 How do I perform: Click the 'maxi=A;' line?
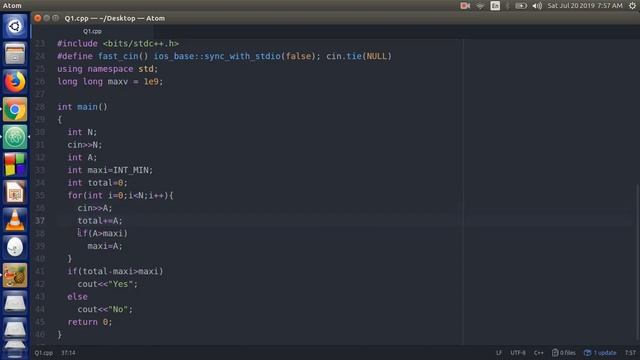point(105,246)
